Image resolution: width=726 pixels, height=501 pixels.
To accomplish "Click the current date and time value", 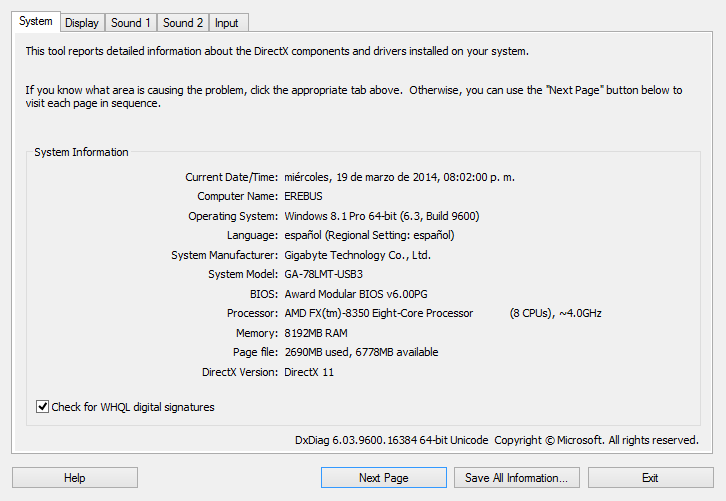I will (x=400, y=177).
